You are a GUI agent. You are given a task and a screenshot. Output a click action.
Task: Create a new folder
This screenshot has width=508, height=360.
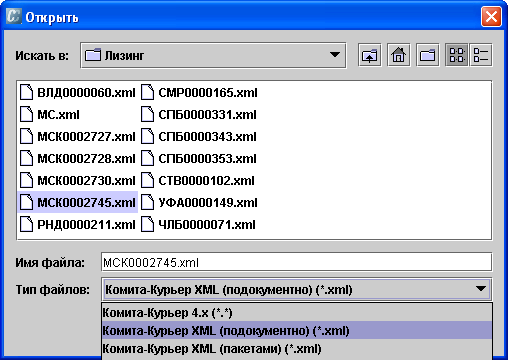coord(428,55)
